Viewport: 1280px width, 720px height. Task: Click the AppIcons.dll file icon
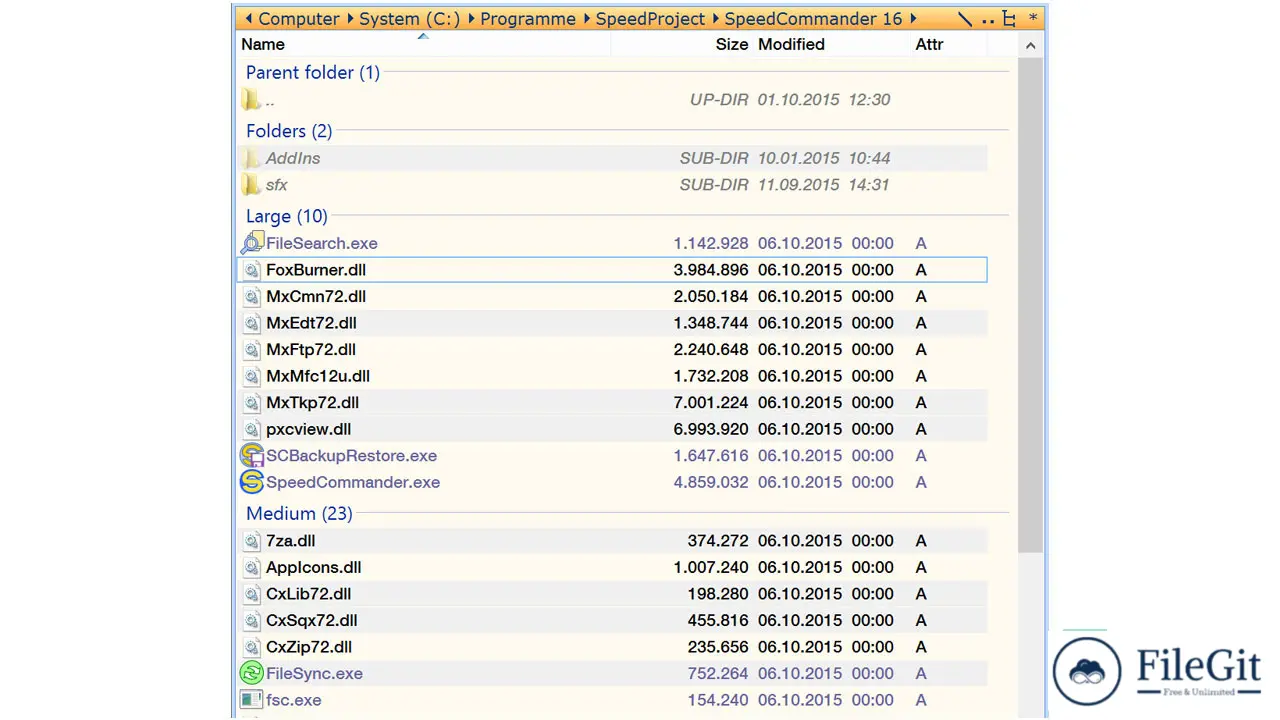[x=252, y=568]
